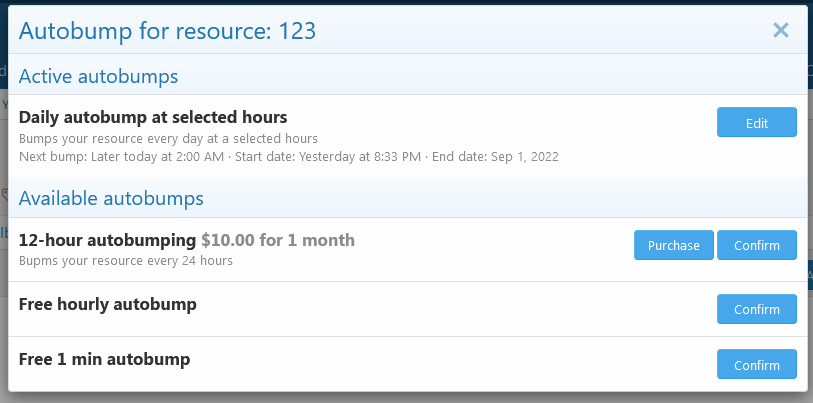Close the Autobump dialog with the X
This screenshot has height=403, width=813.
[780, 31]
